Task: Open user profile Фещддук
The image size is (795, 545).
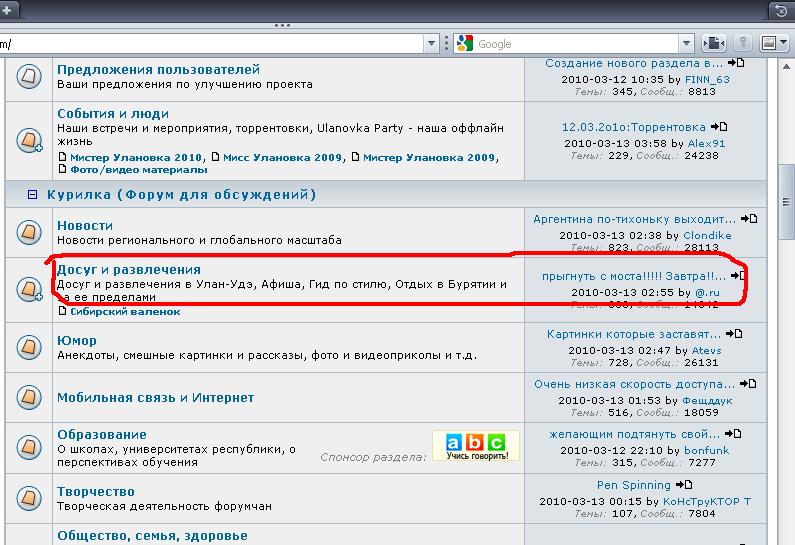Action: pyautogui.click(x=707, y=401)
